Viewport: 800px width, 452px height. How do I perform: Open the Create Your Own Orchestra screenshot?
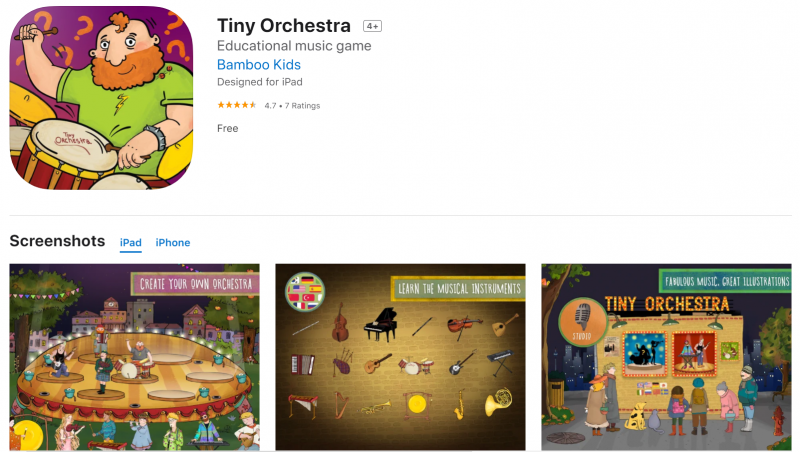[135, 357]
